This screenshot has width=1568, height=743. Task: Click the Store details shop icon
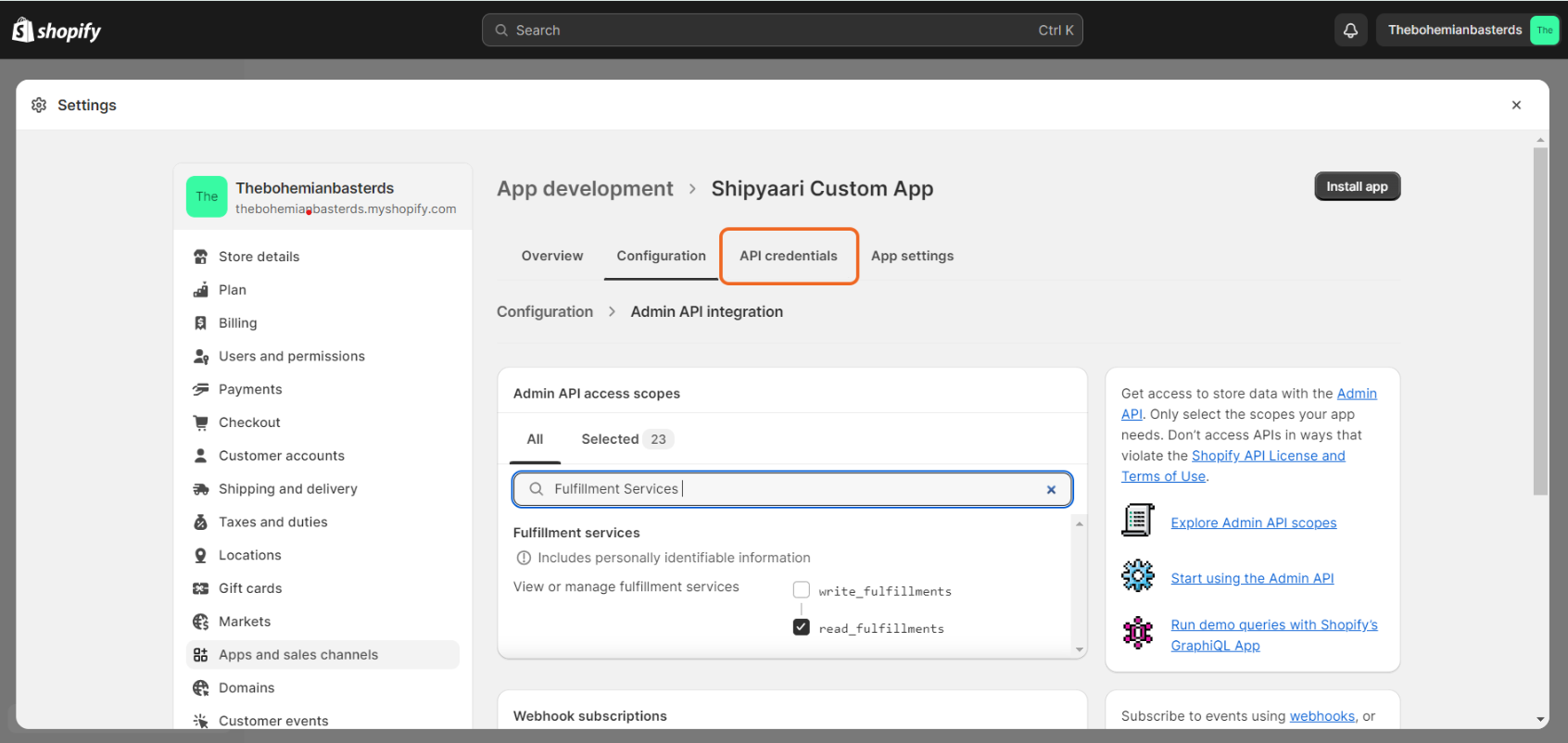pos(200,257)
